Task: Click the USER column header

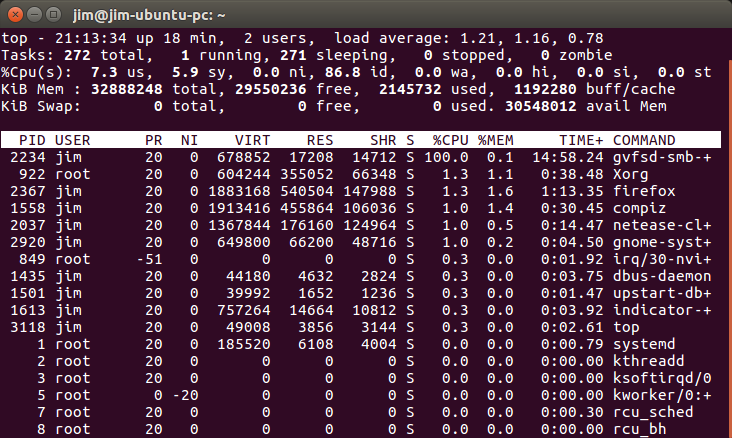Action: (72, 140)
